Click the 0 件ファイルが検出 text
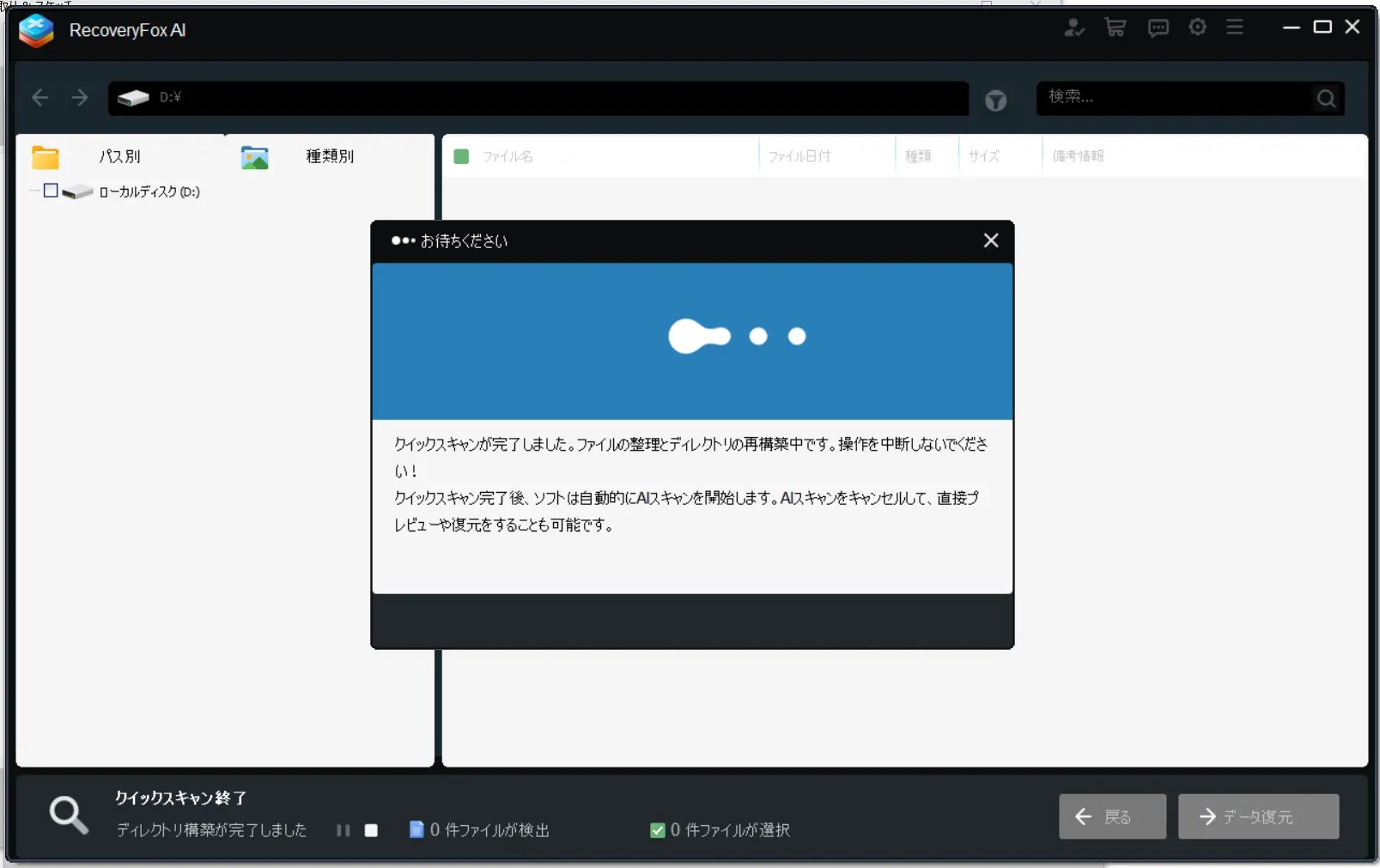 (489, 830)
